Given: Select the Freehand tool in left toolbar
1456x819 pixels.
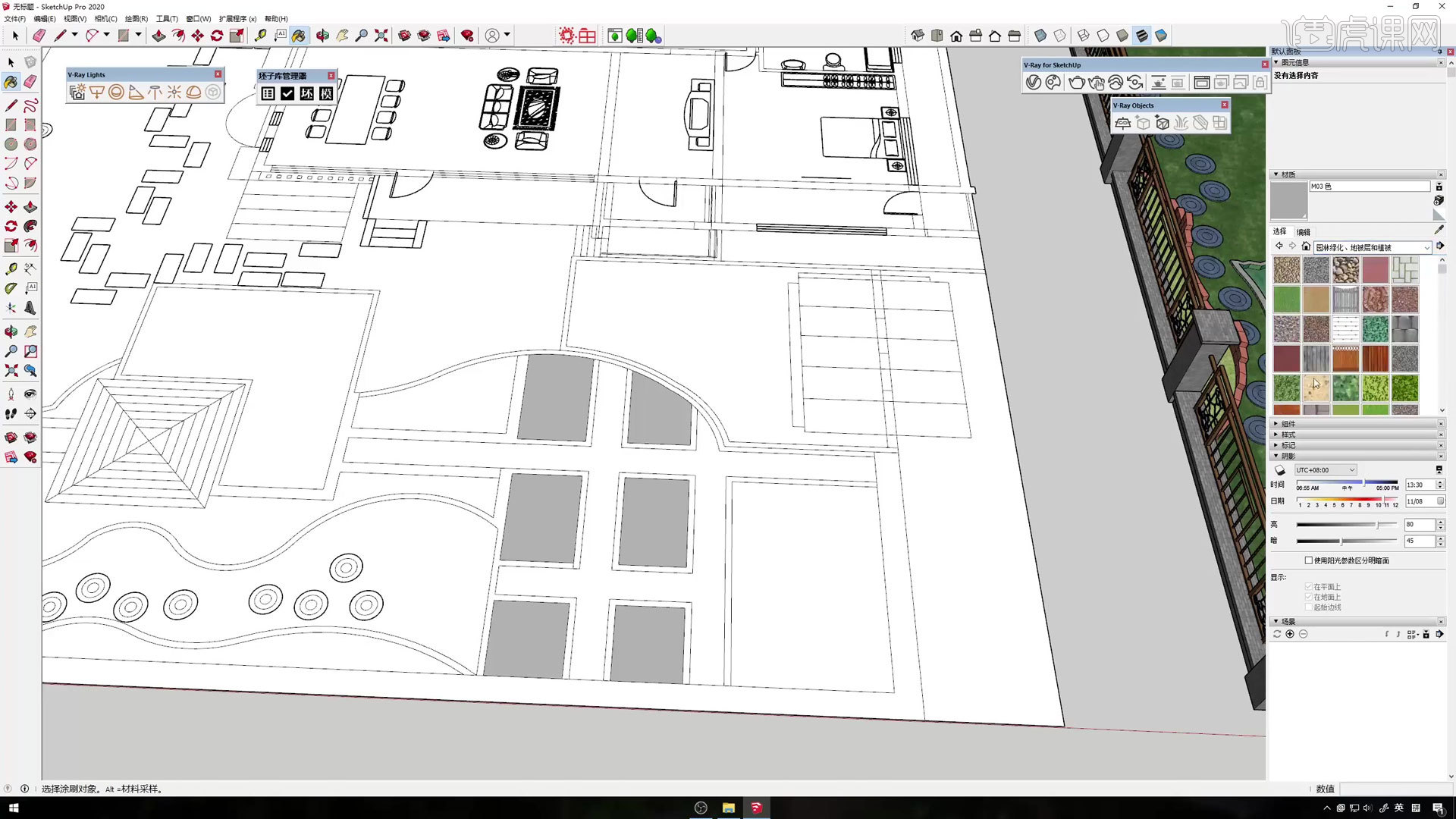Looking at the screenshot, I should tap(30, 105).
